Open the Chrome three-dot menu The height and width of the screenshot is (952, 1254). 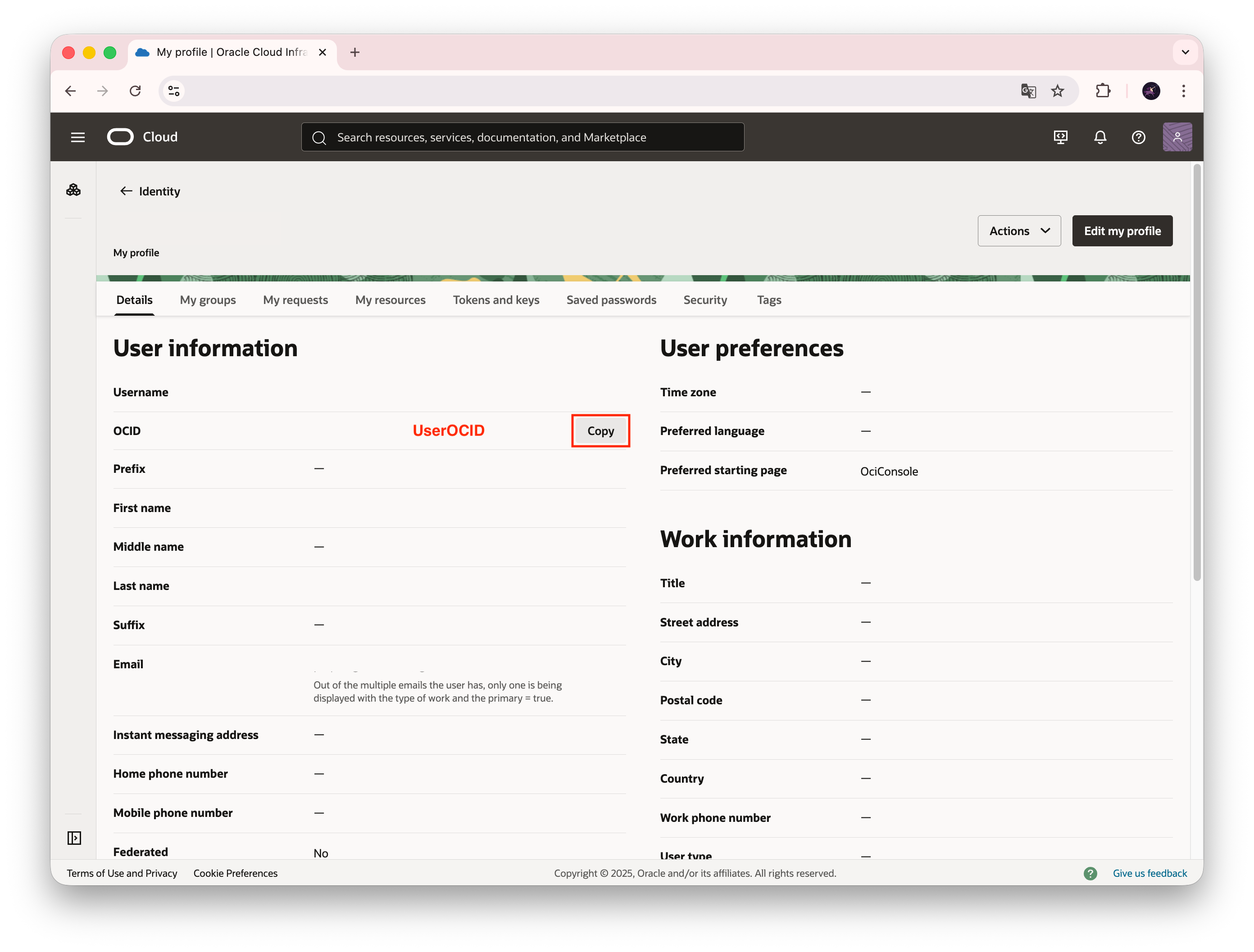click(x=1183, y=91)
